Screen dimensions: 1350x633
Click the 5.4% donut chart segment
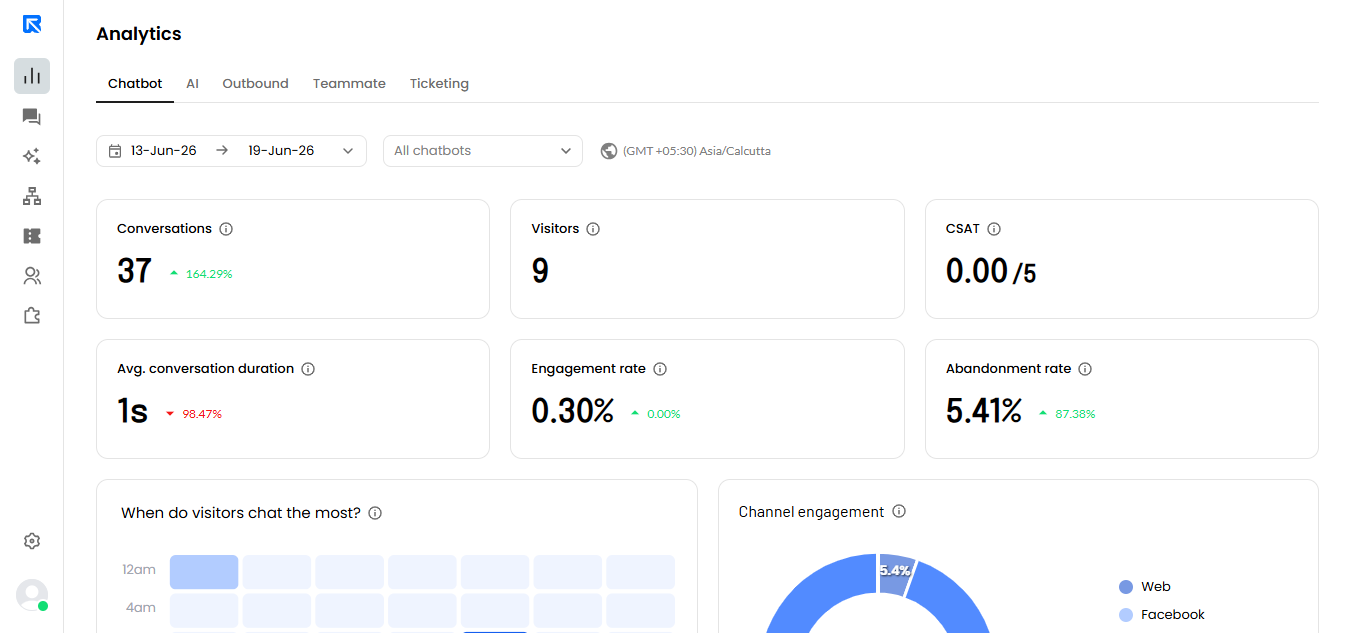[896, 574]
